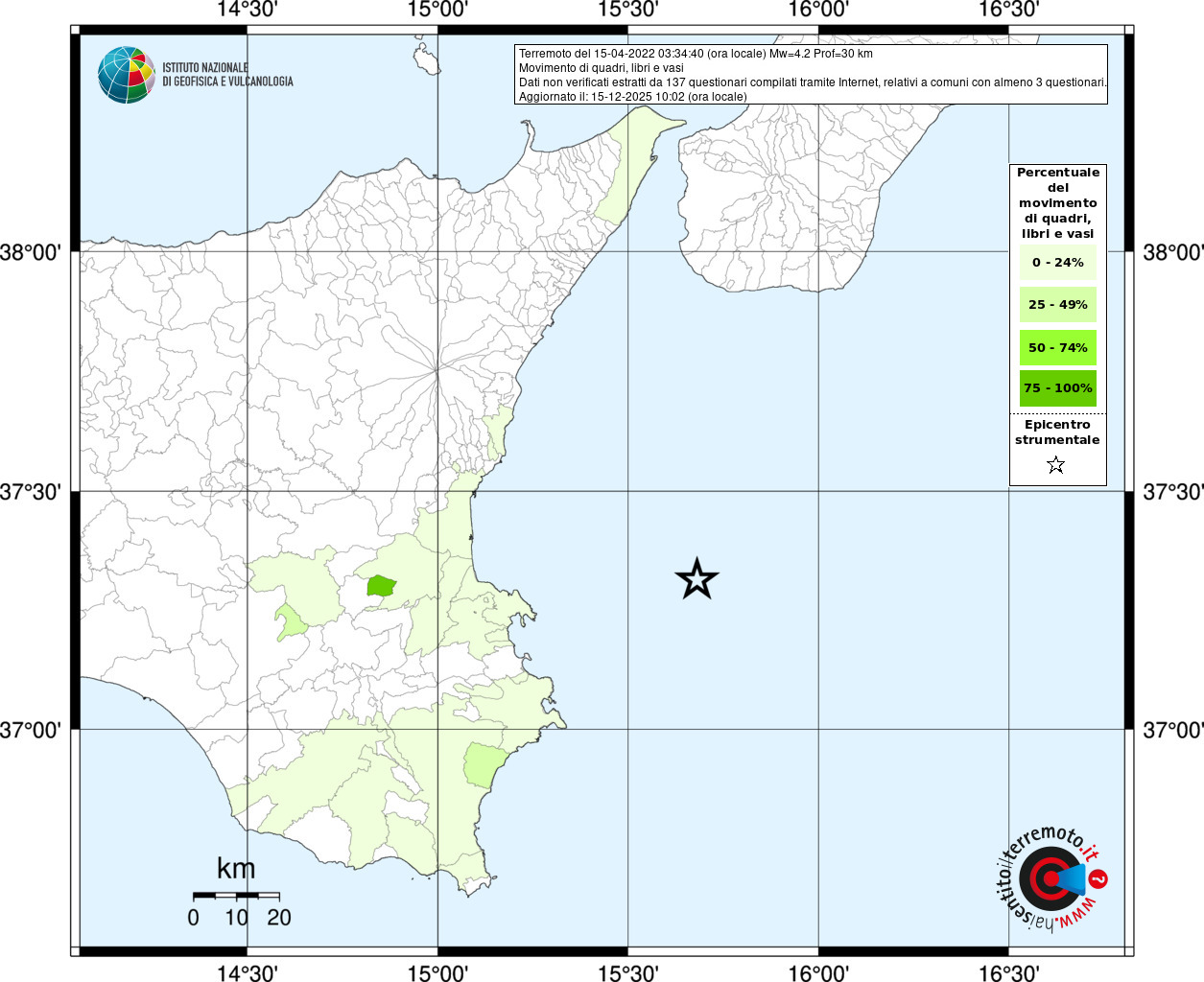Click the INGV globe logo
Image resolution: width=1204 pixels, height=982 pixels.
127,75
